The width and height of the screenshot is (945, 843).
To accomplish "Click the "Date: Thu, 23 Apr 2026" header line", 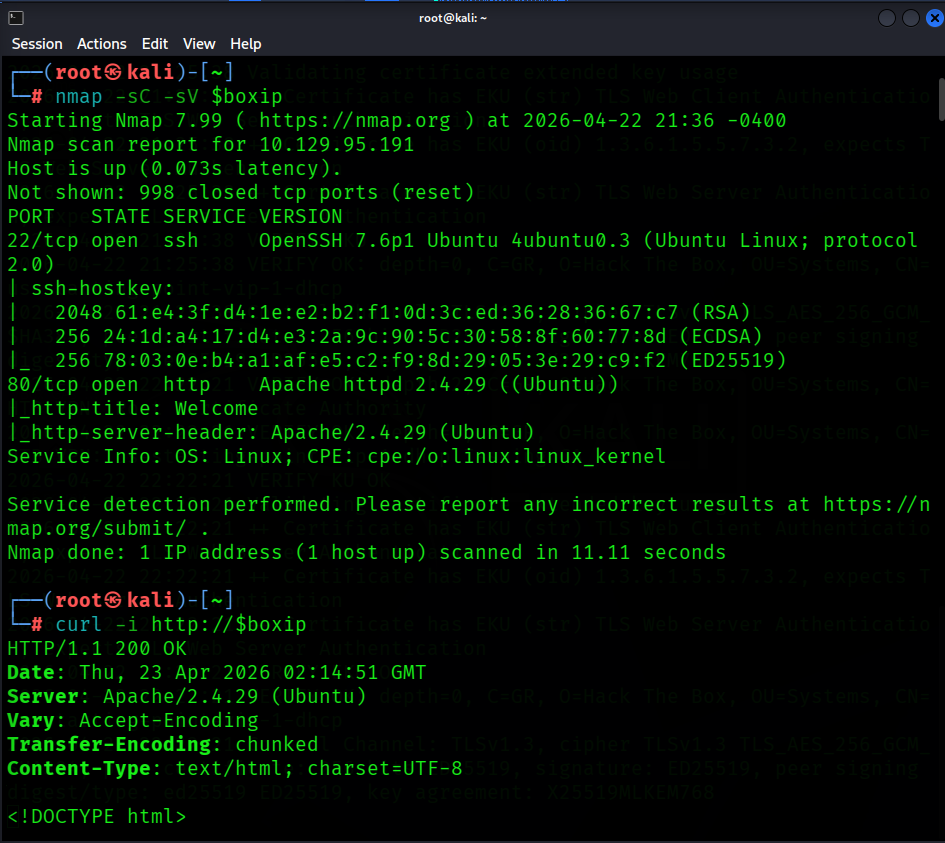I will click(x=216, y=672).
